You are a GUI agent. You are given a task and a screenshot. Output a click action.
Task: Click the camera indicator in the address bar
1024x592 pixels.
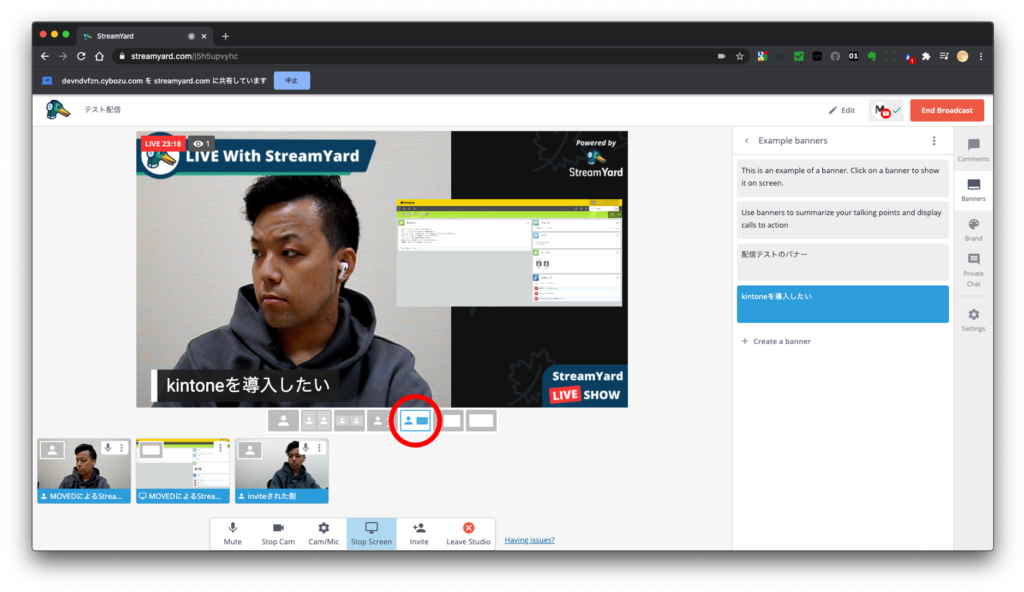pyautogui.click(x=721, y=56)
